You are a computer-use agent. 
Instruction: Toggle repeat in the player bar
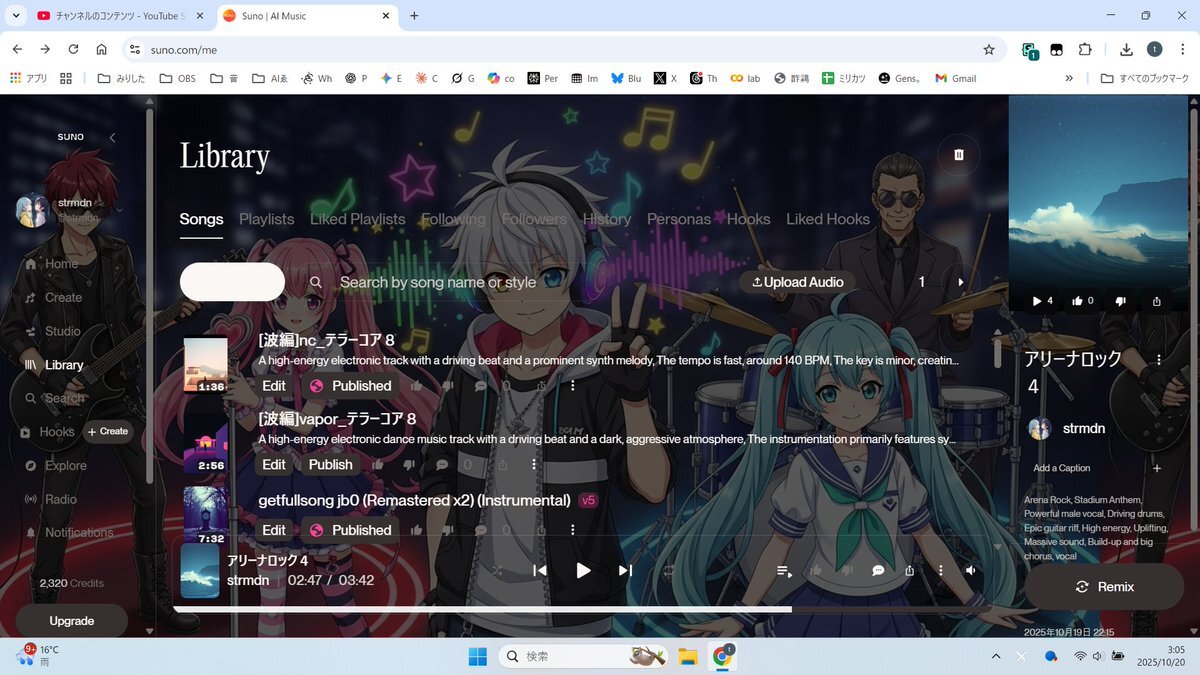tap(669, 570)
